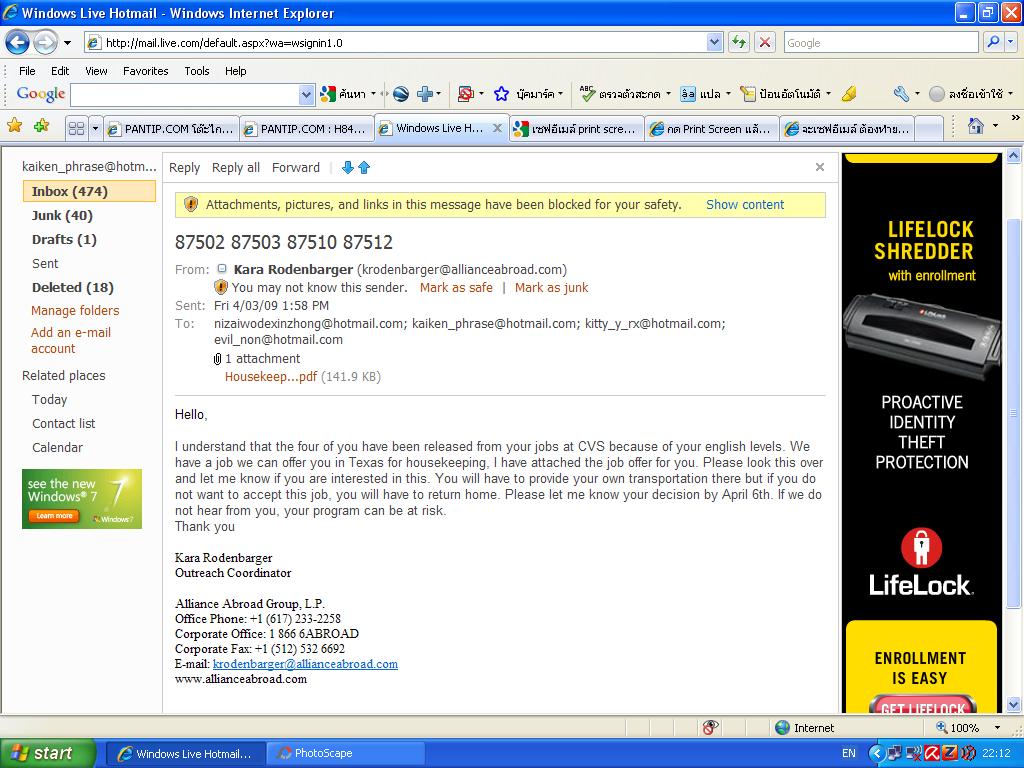Click the Add to Favorites star-plus icon

pos(41,126)
